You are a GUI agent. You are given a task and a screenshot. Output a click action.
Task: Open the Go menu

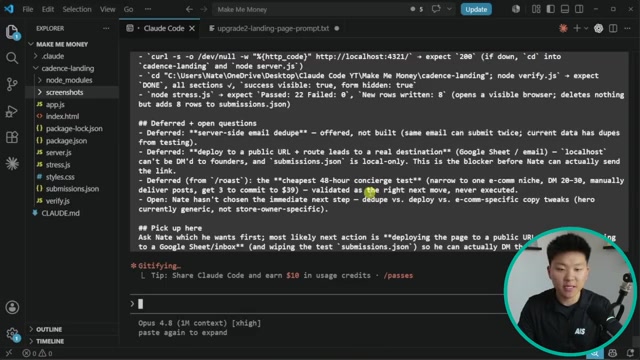[x=129, y=9]
